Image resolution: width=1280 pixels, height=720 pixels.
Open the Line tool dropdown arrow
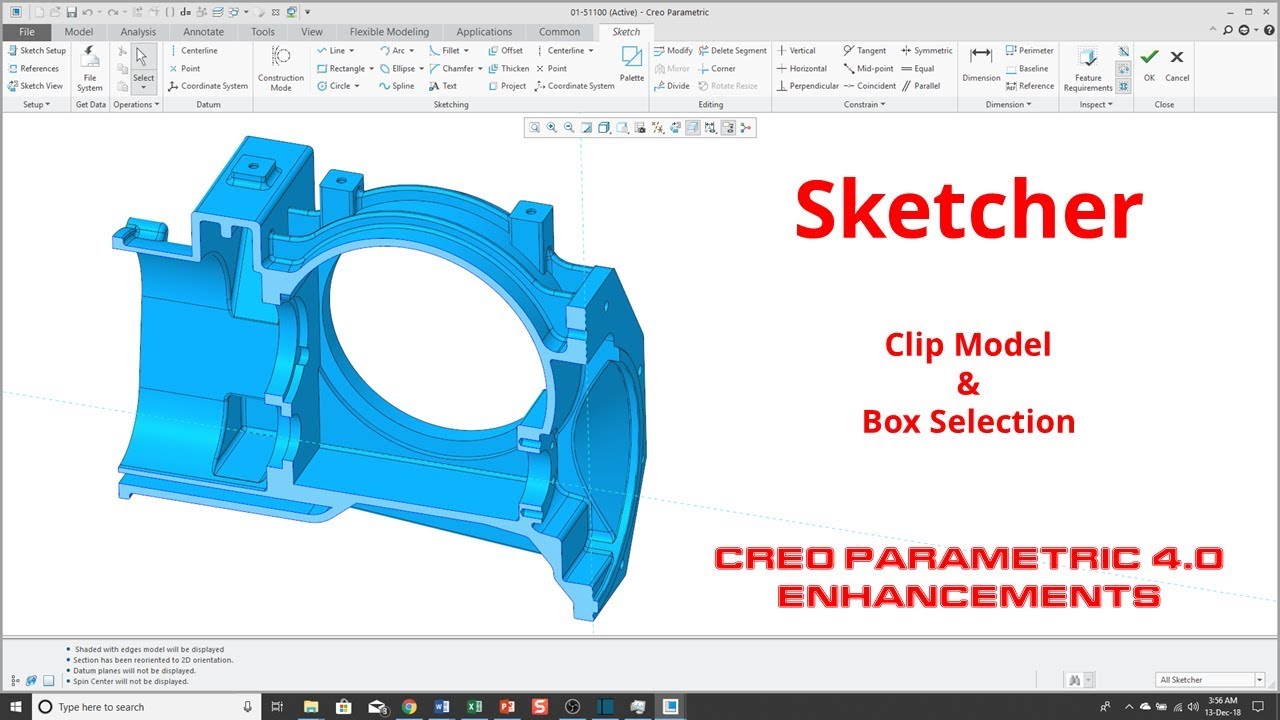tap(351, 50)
